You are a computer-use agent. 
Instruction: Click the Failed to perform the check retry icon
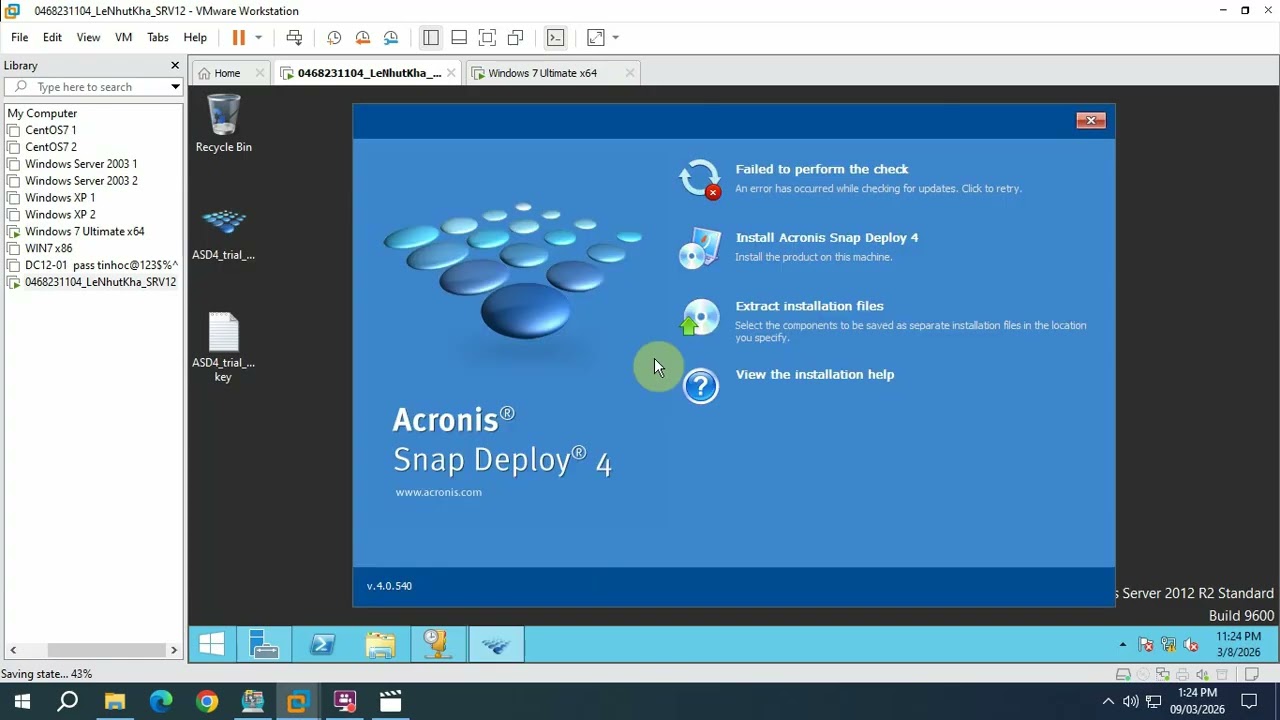(x=700, y=179)
